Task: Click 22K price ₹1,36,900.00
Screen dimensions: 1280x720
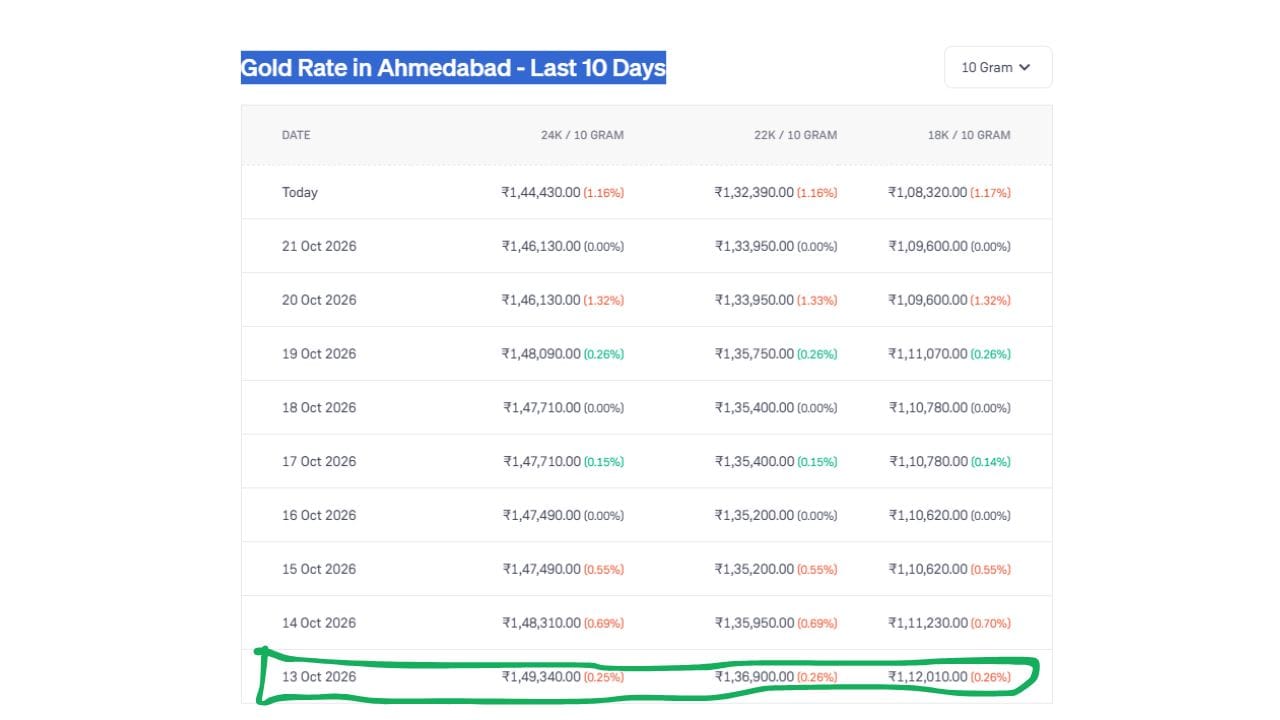Action: click(754, 677)
